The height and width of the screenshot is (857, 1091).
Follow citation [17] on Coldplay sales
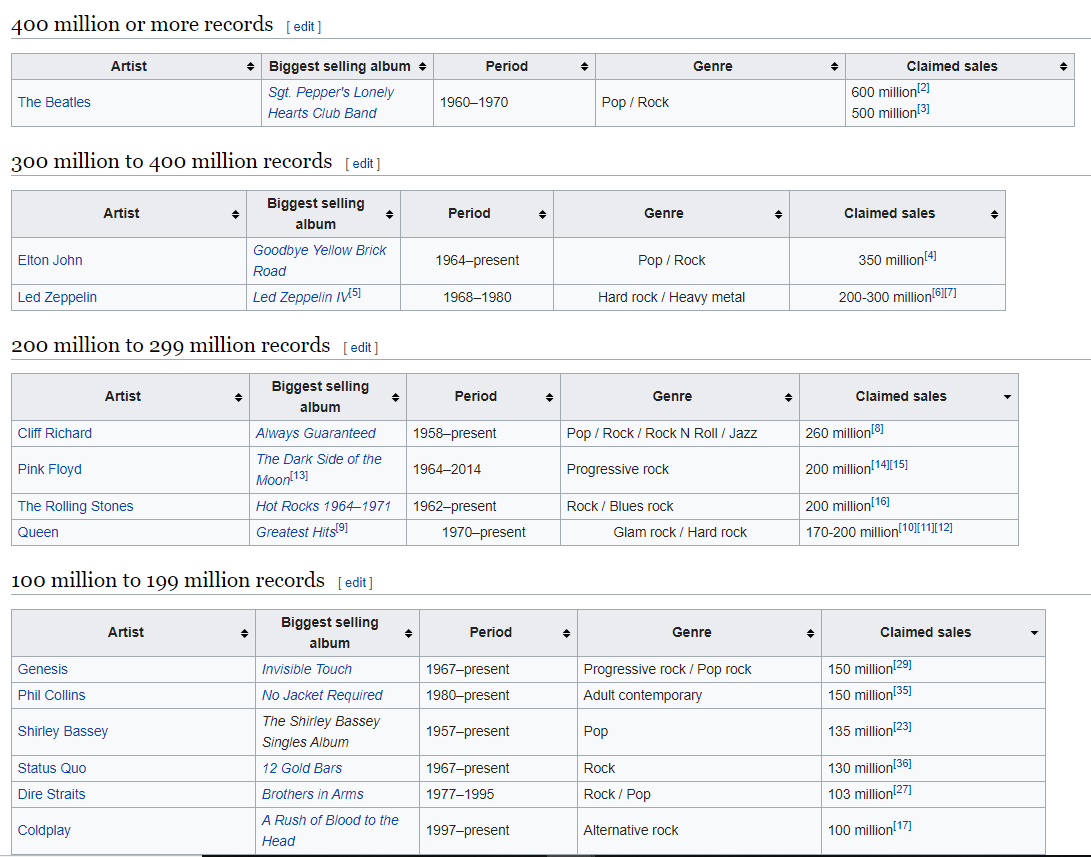click(902, 826)
